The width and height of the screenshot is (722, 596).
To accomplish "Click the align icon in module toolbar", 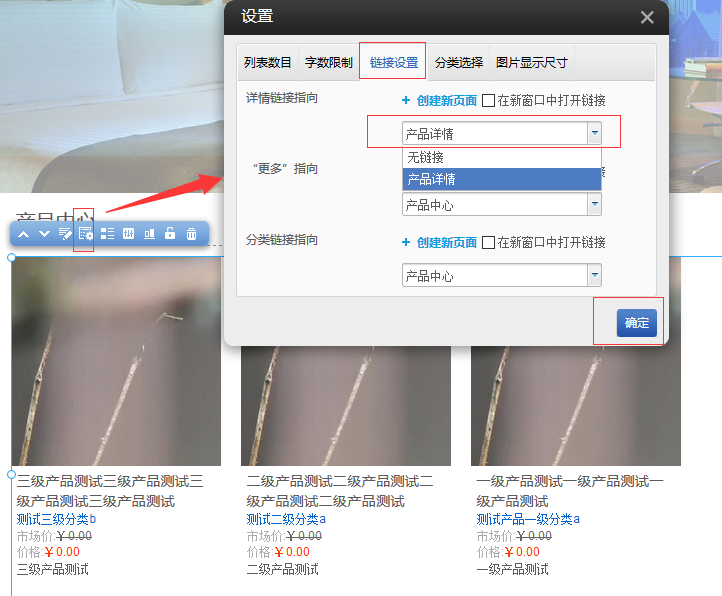I will pos(149,234).
